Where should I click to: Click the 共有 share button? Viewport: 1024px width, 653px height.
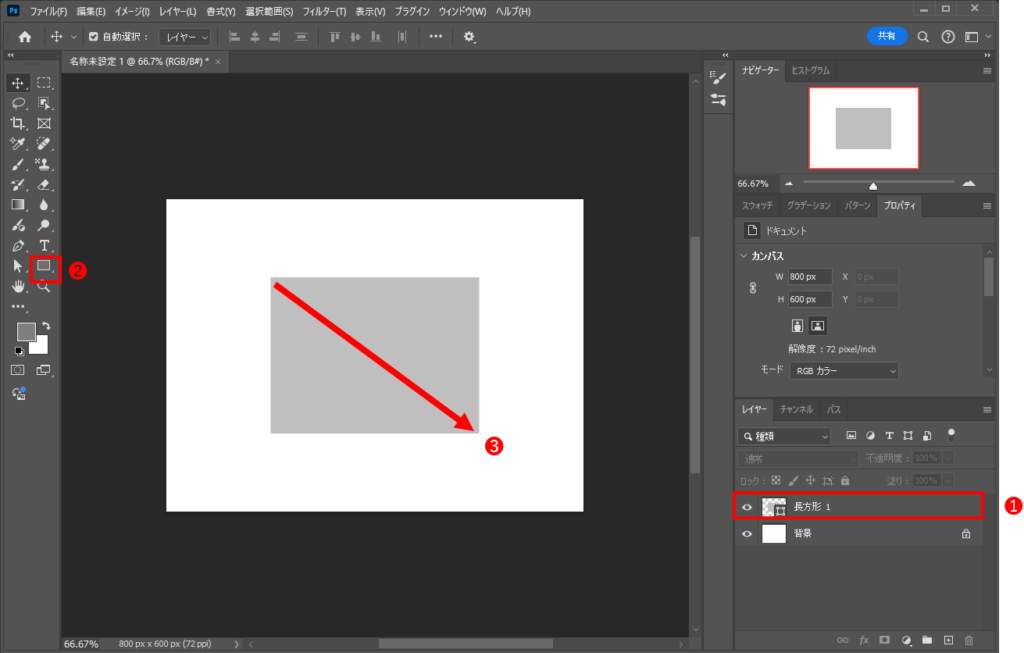click(886, 36)
